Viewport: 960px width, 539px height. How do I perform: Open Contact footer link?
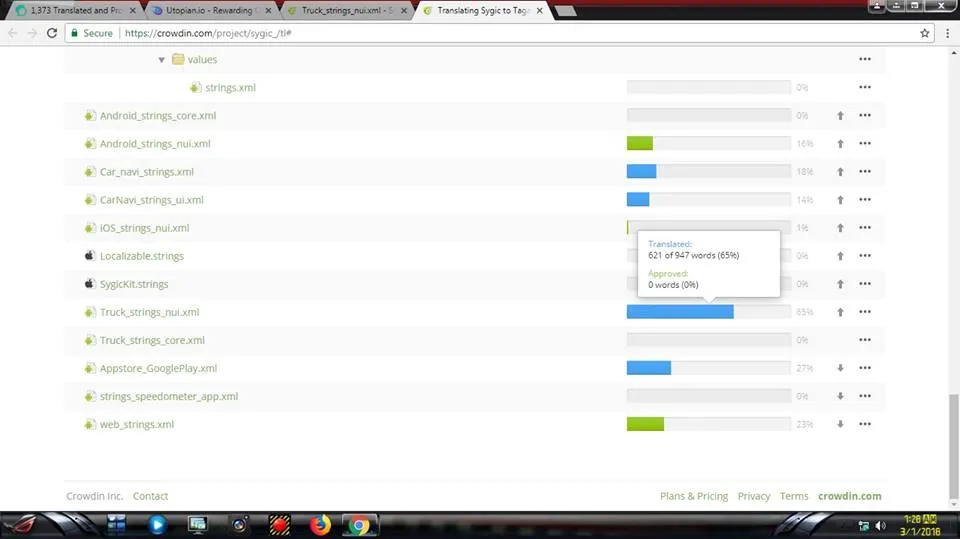[x=151, y=496]
